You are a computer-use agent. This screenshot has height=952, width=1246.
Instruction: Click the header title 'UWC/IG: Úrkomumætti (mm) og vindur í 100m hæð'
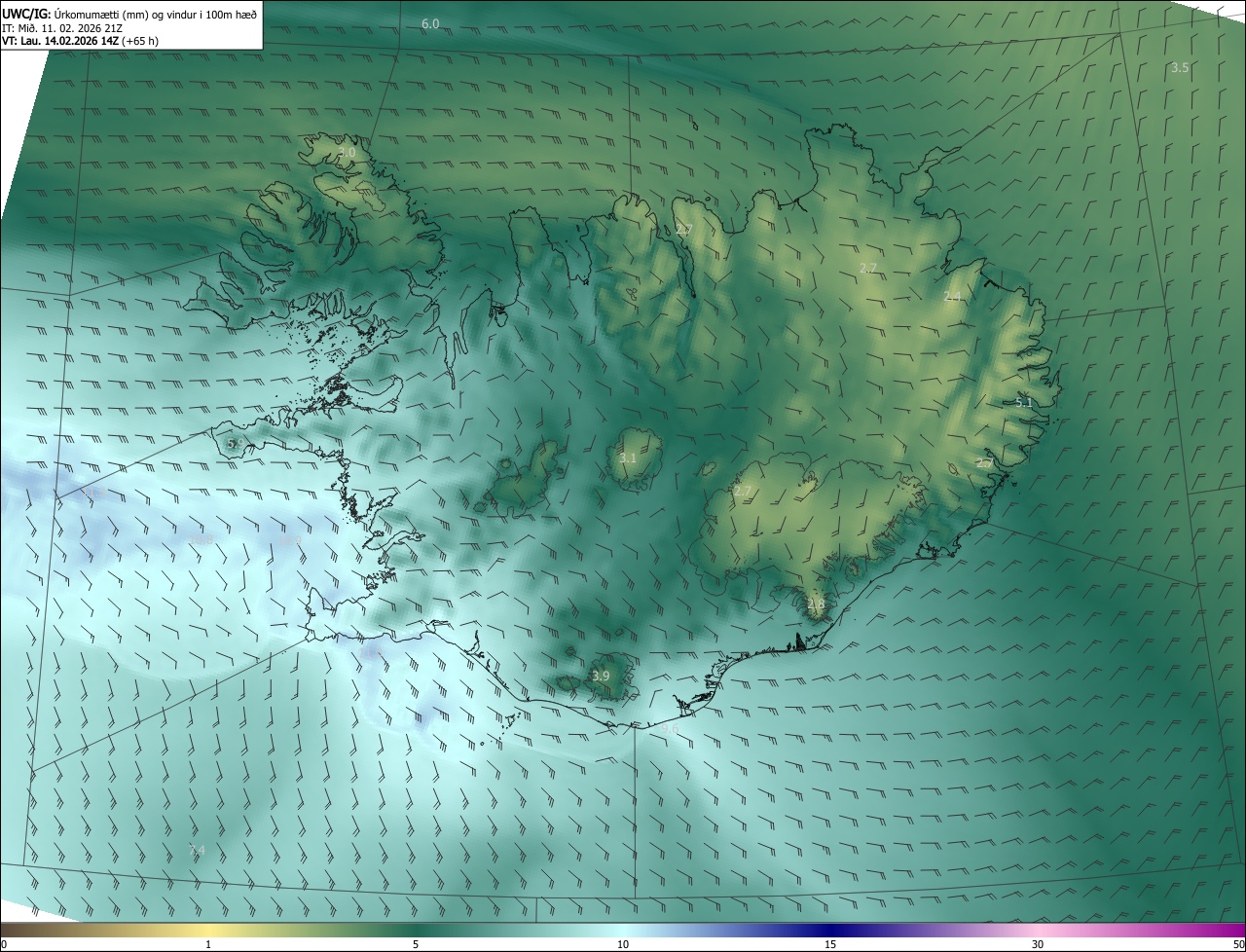coord(128,14)
